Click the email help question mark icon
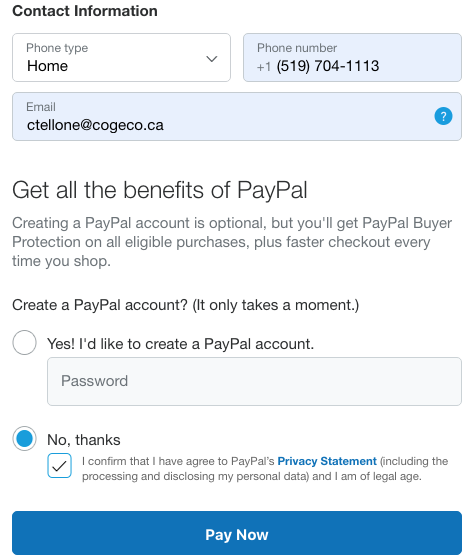 443,116
